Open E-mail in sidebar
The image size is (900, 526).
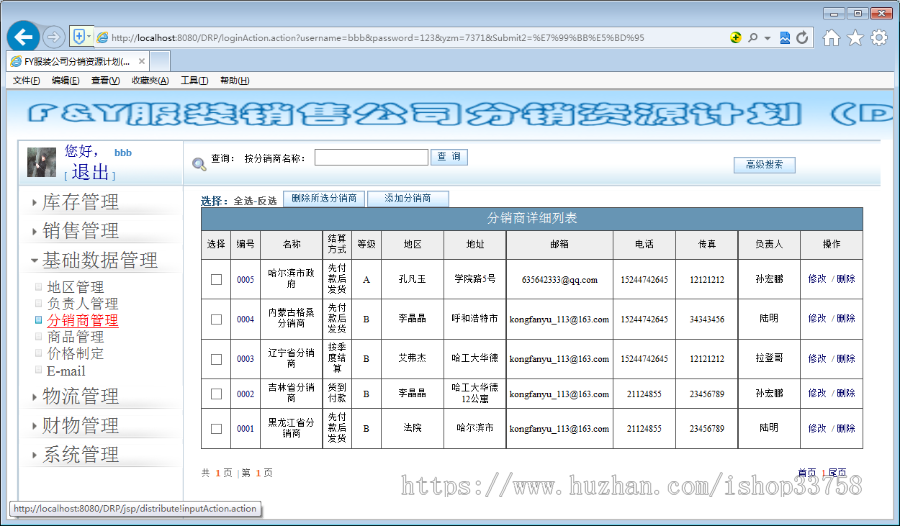click(x=65, y=371)
